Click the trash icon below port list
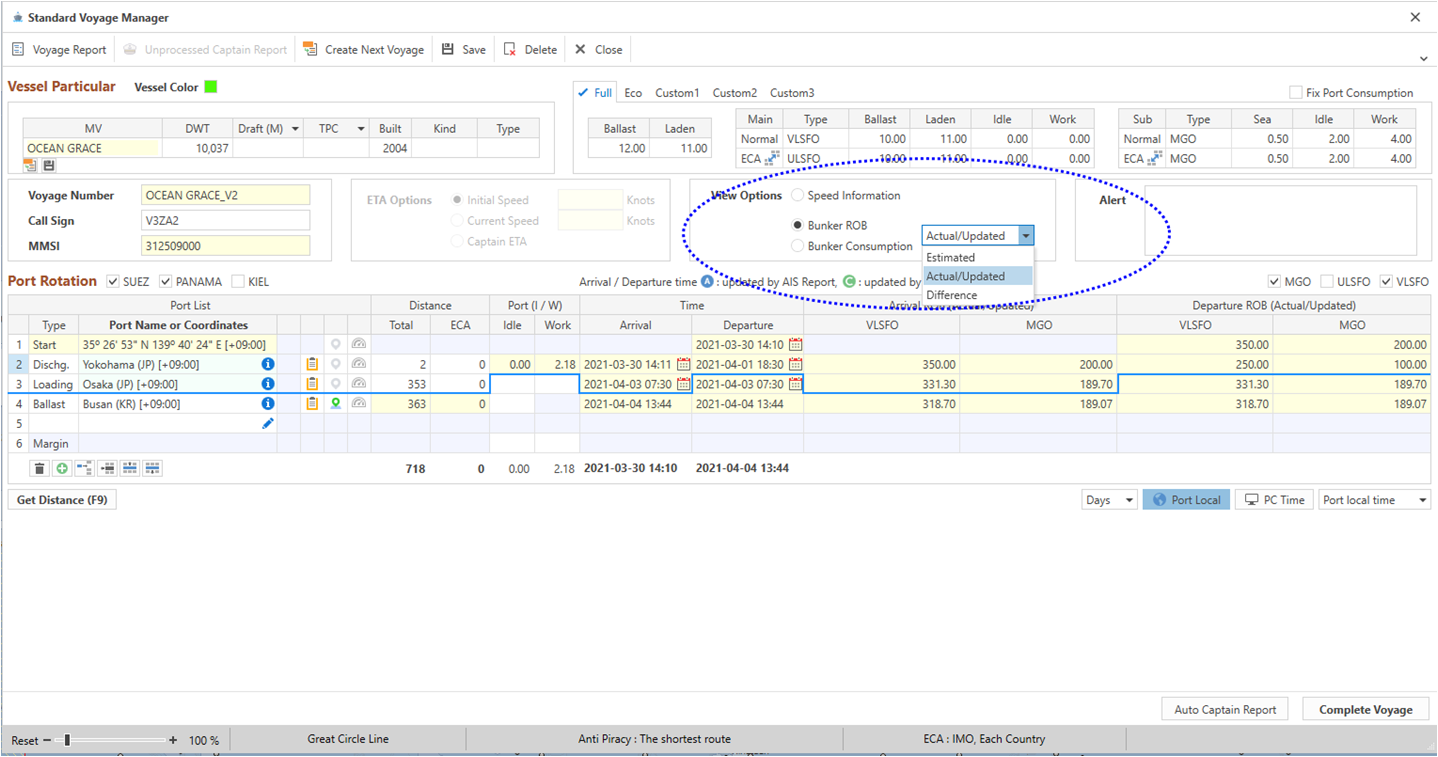 tap(39, 468)
